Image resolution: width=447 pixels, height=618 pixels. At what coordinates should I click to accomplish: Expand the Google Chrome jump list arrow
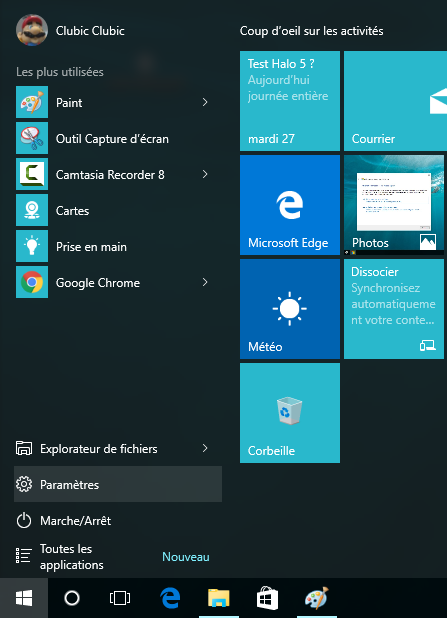pyautogui.click(x=205, y=282)
